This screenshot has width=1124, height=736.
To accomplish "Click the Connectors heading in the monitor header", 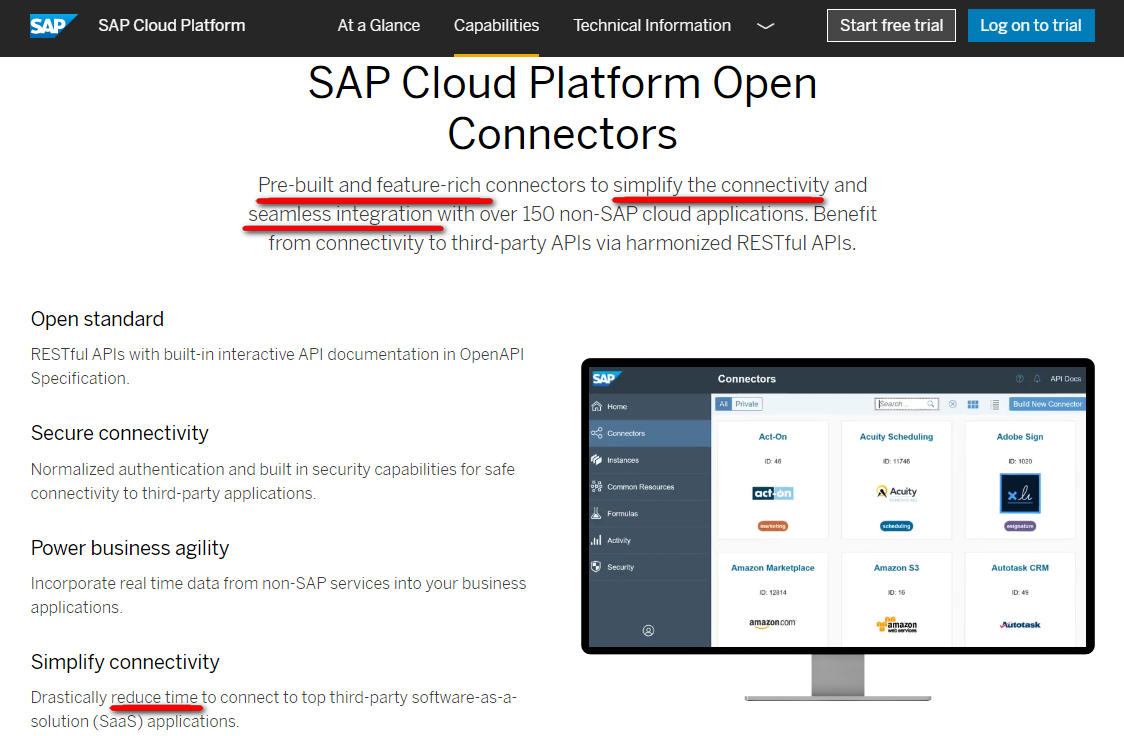I will 746,378.
